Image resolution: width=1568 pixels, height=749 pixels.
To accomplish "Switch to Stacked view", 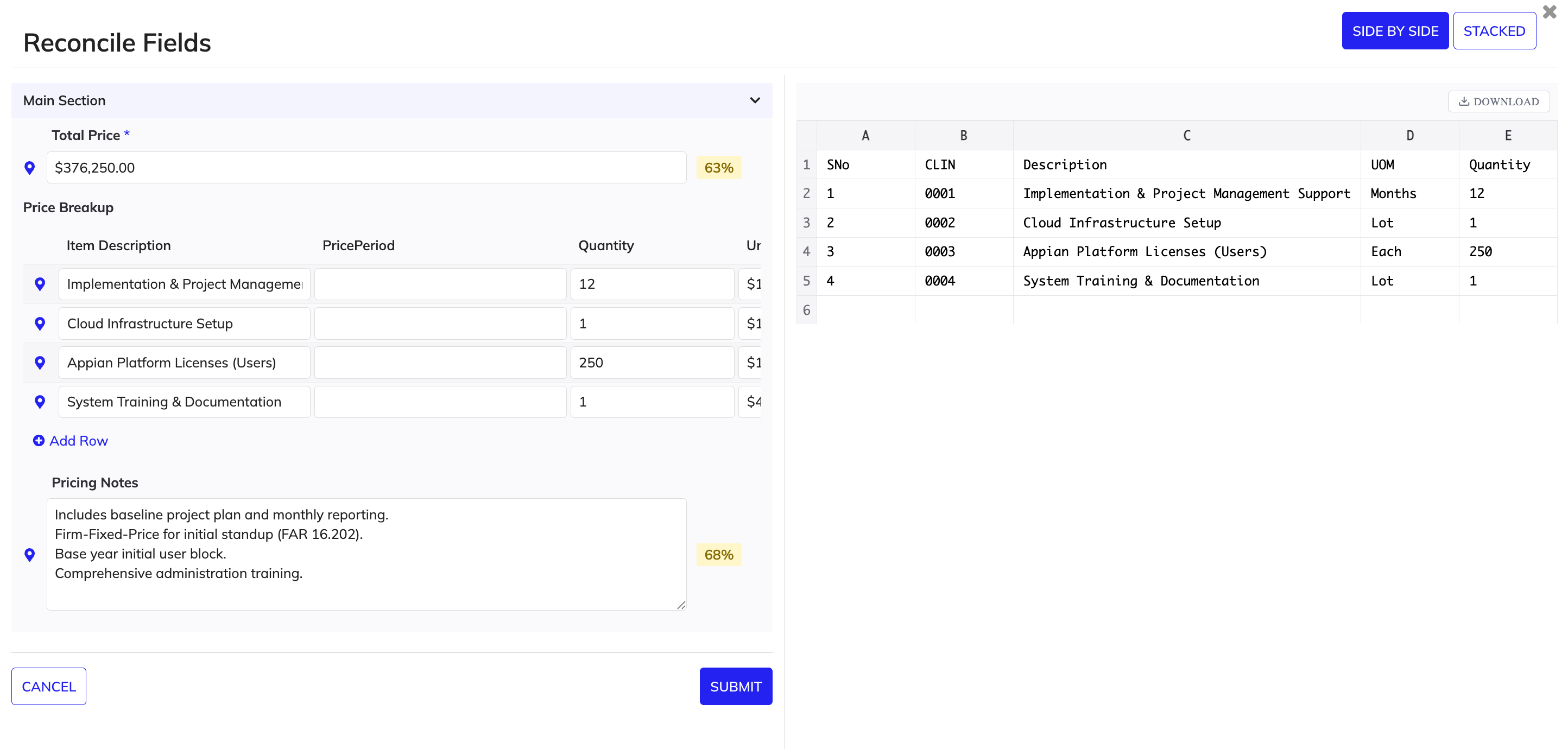I will 1494,31.
